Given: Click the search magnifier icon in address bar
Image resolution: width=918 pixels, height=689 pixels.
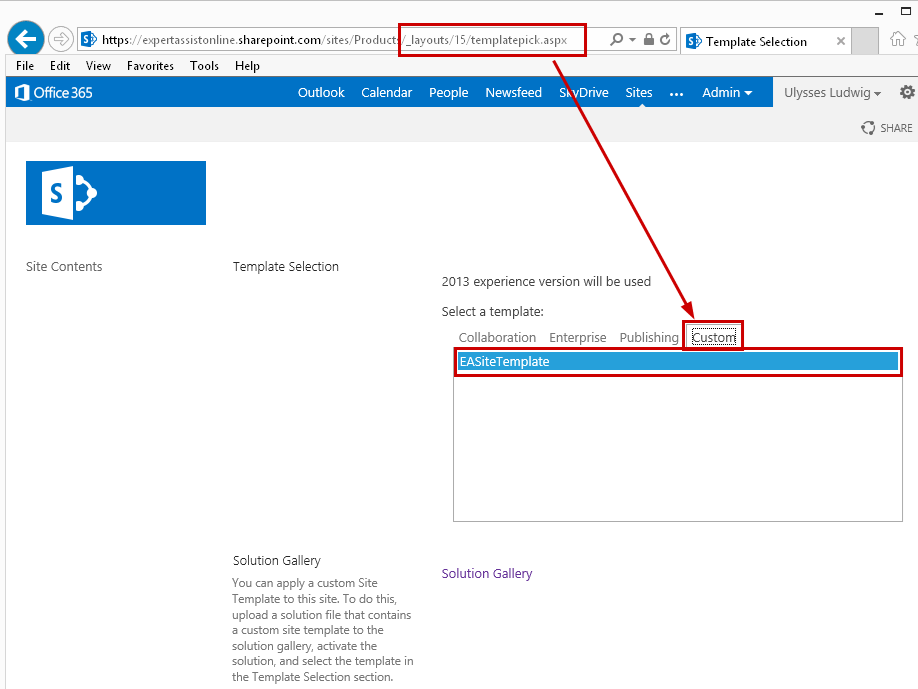Looking at the screenshot, I should point(616,40).
